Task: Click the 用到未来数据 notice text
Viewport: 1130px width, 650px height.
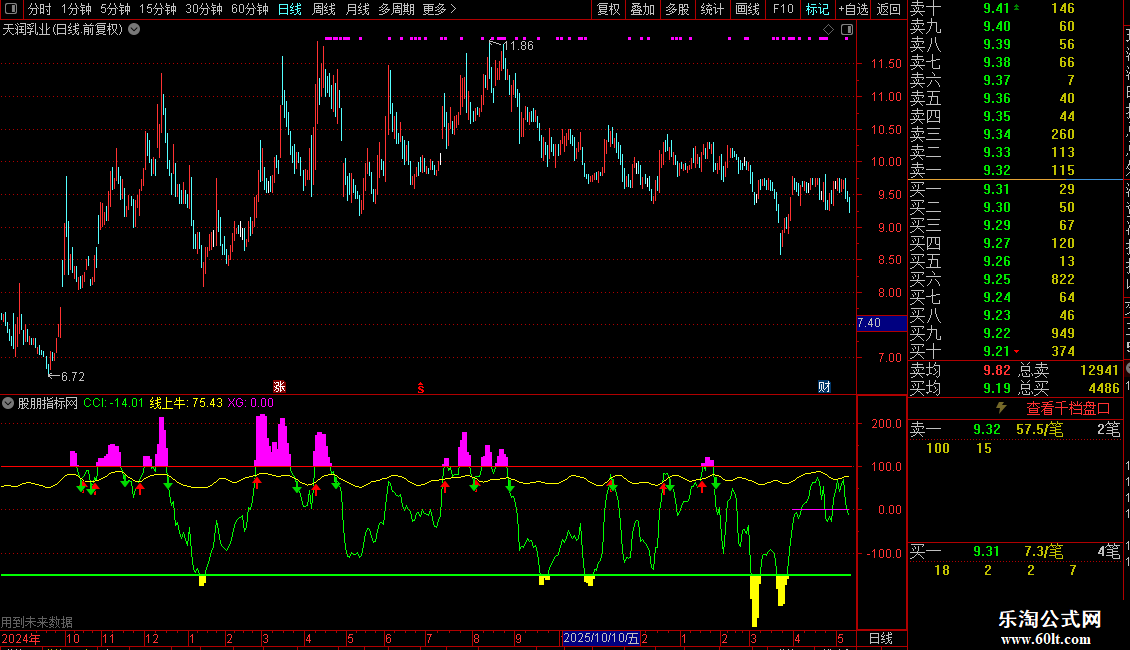Action: point(37,622)
